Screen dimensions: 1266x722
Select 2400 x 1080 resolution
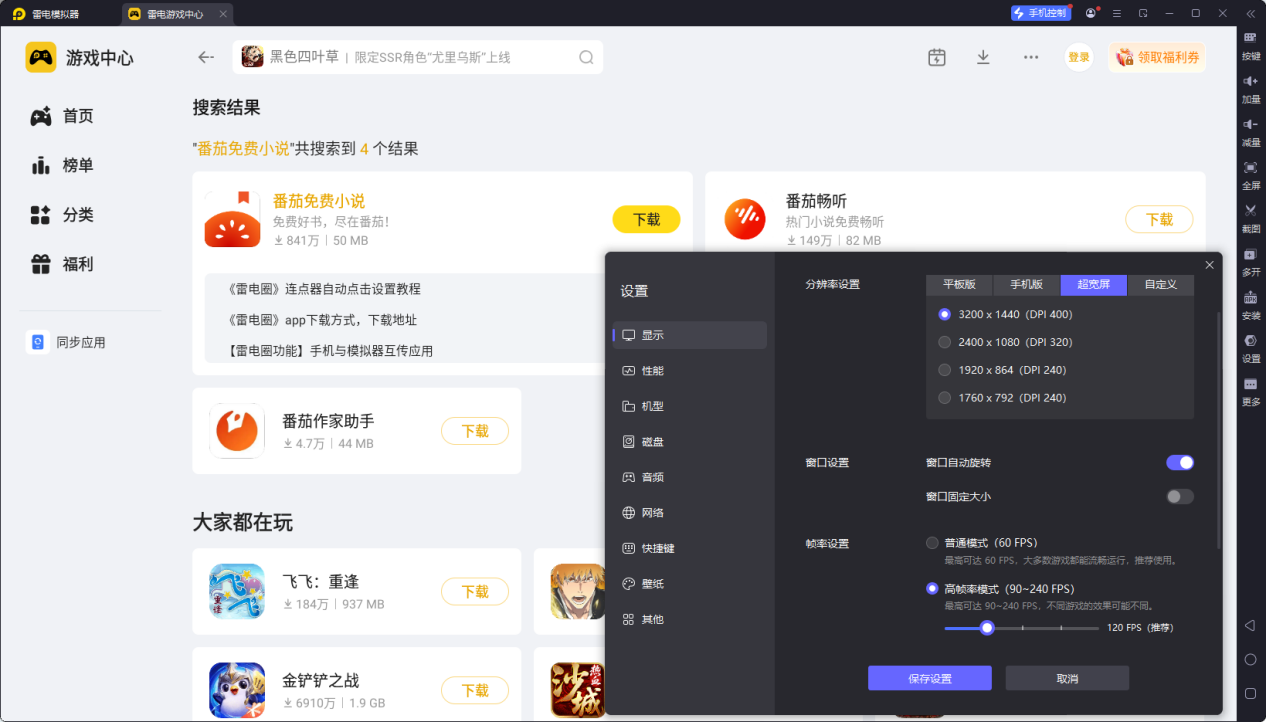click(944, 341)
